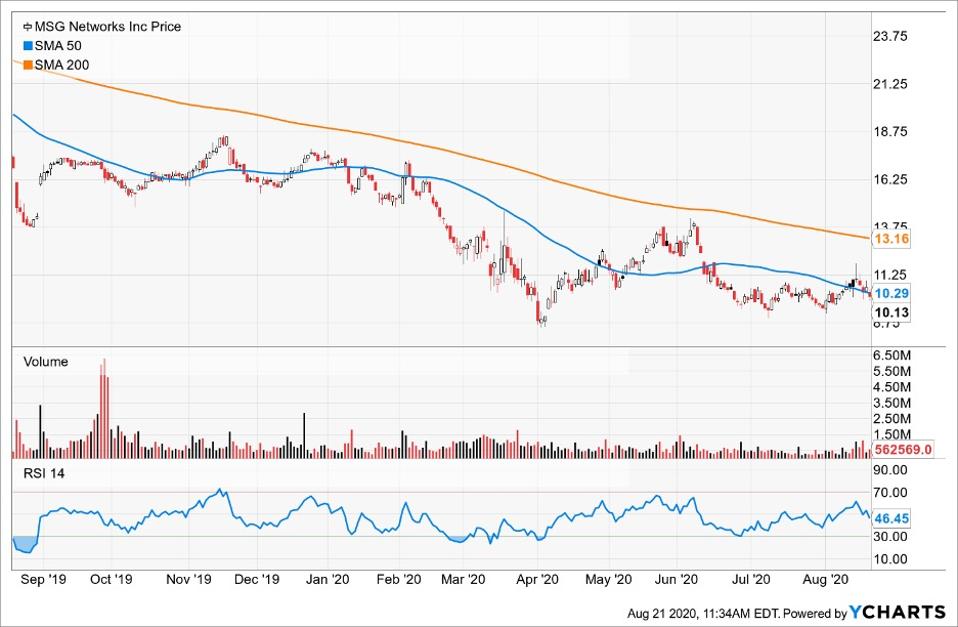This screenshot has width=958, height=627.
Task: Click the 46.45 RSI value tag
Action: pyautogui.click(x=891, y=518)
